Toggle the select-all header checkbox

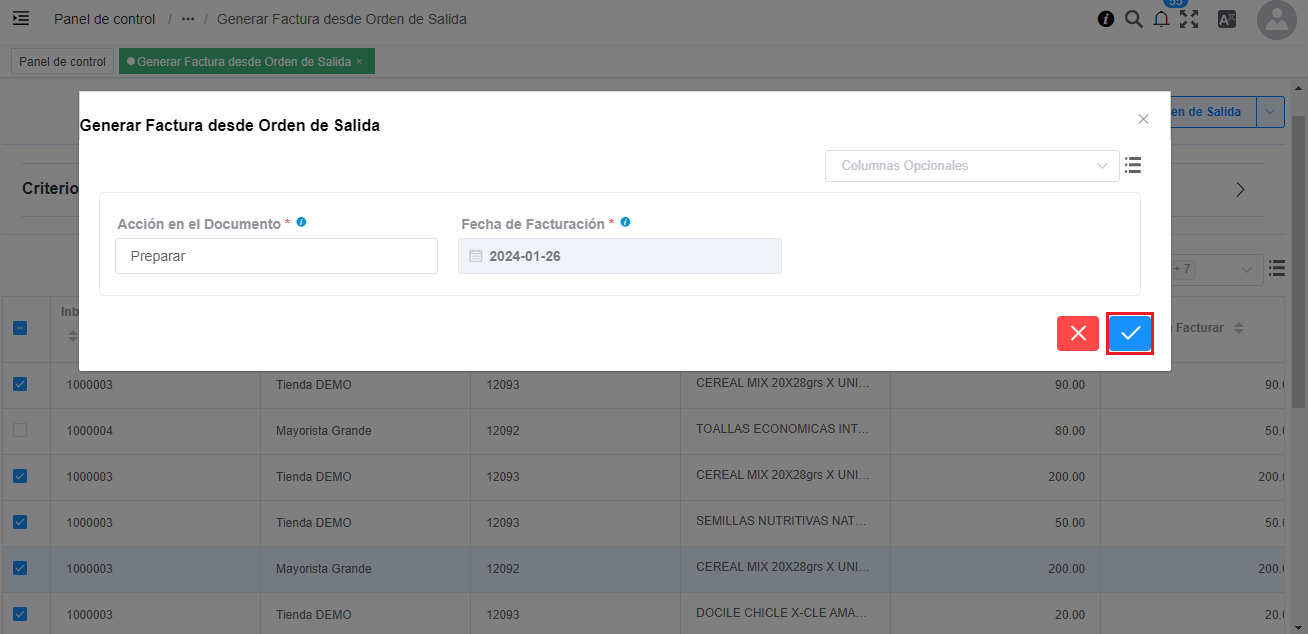pos(20,328)
